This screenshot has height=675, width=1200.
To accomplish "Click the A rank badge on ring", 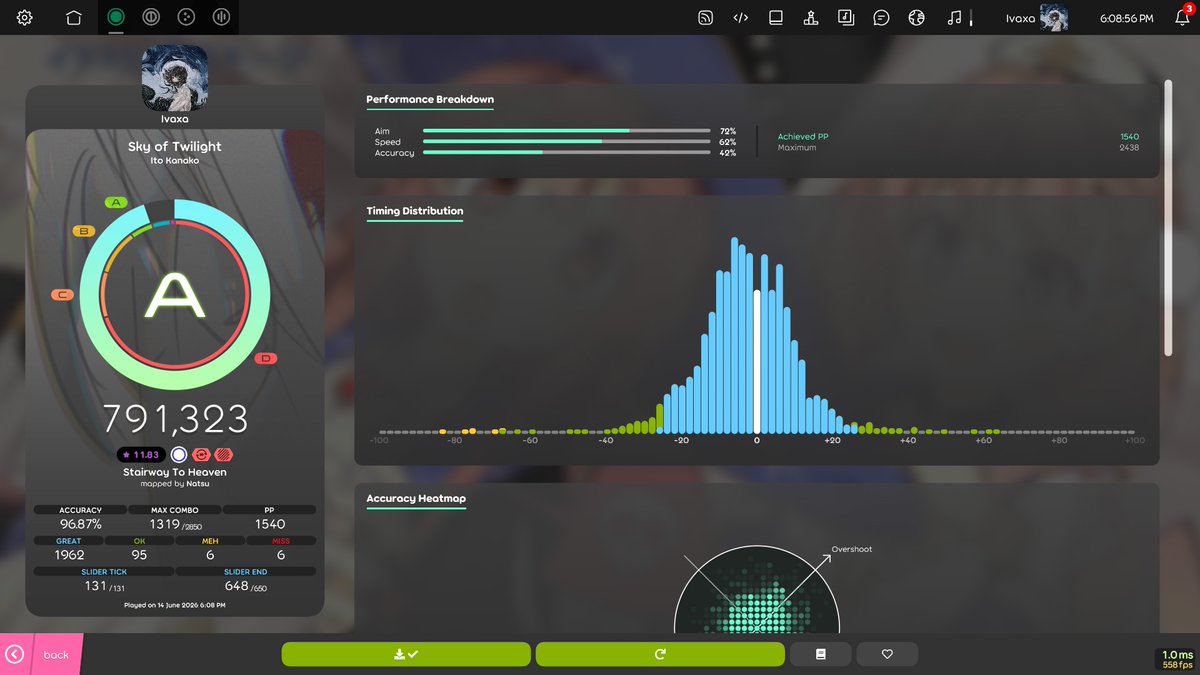I will 116,202.
